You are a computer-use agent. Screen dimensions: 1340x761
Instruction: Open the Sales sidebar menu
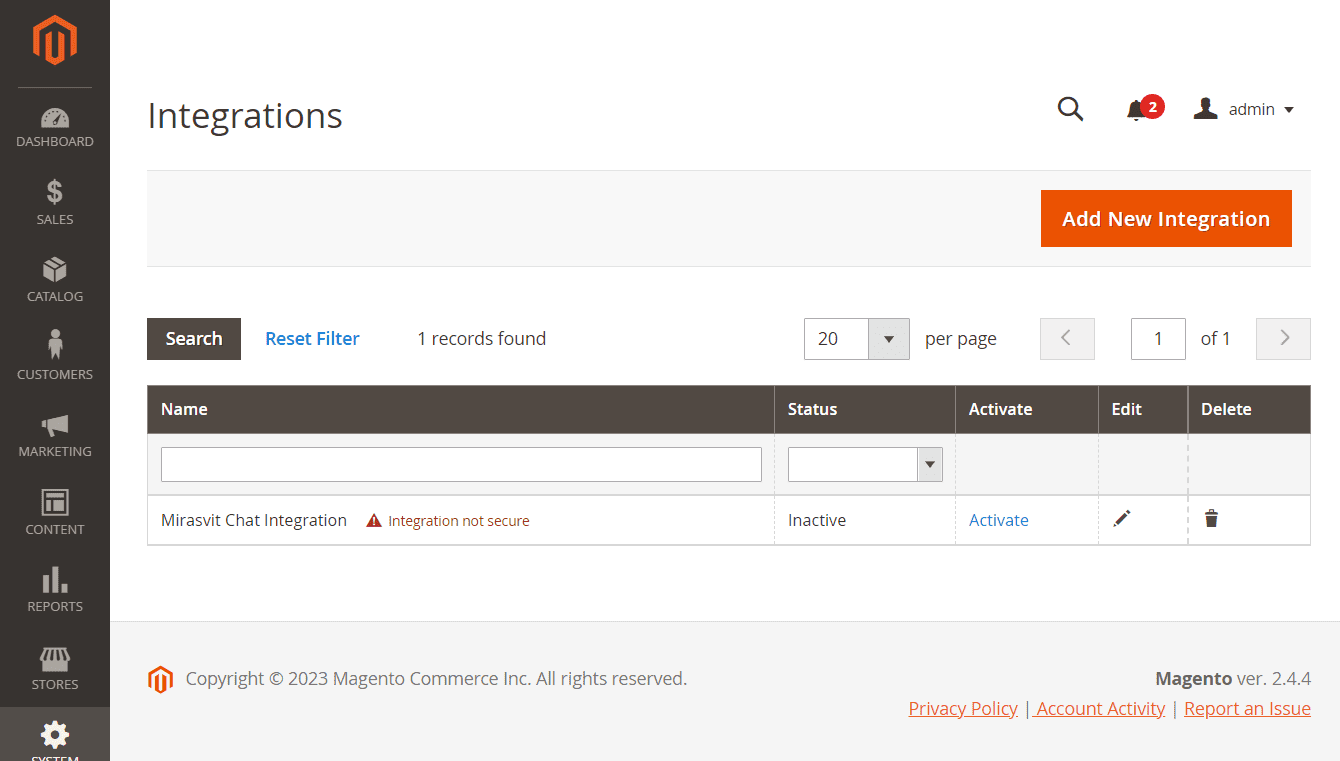[x=55, y=202]
